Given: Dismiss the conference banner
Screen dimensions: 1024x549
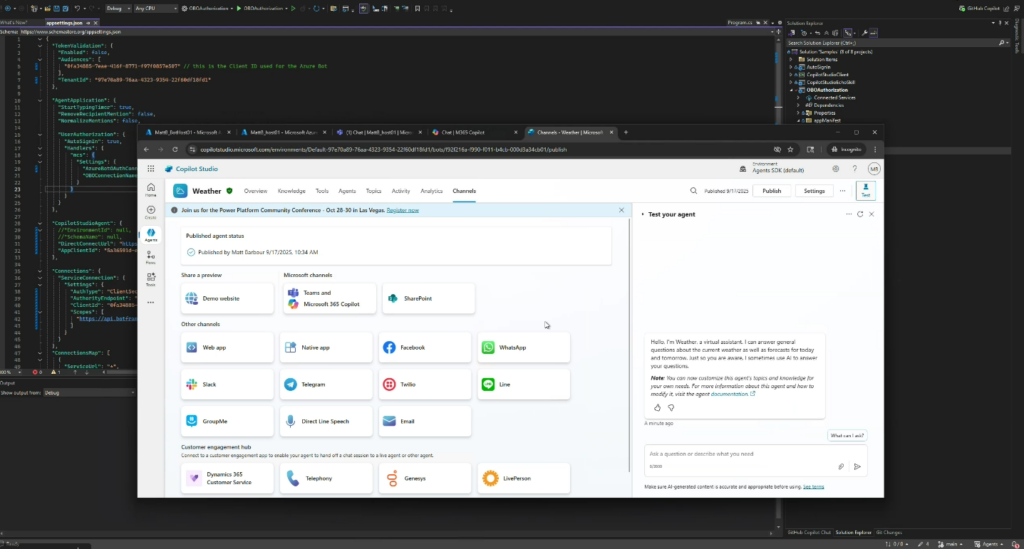Looking at the screenshot, I should click(x=621, y=210).
